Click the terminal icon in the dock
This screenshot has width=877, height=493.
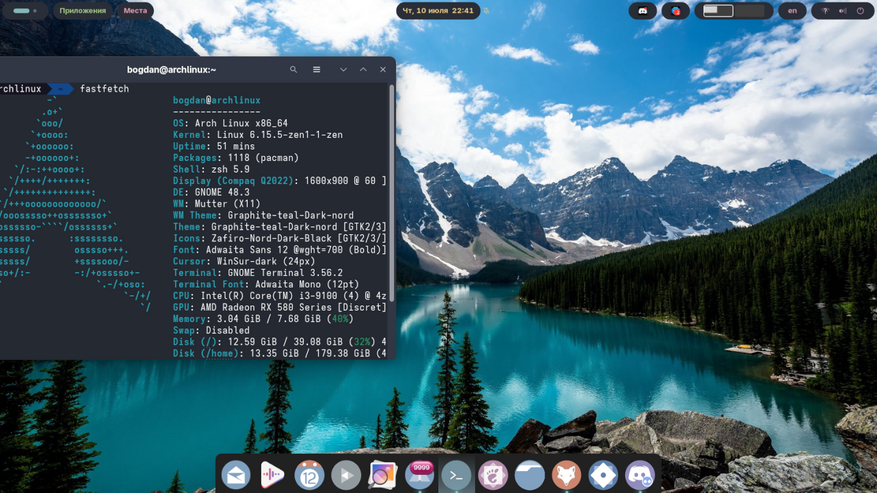pyautogui.click(x=455, y=475)
